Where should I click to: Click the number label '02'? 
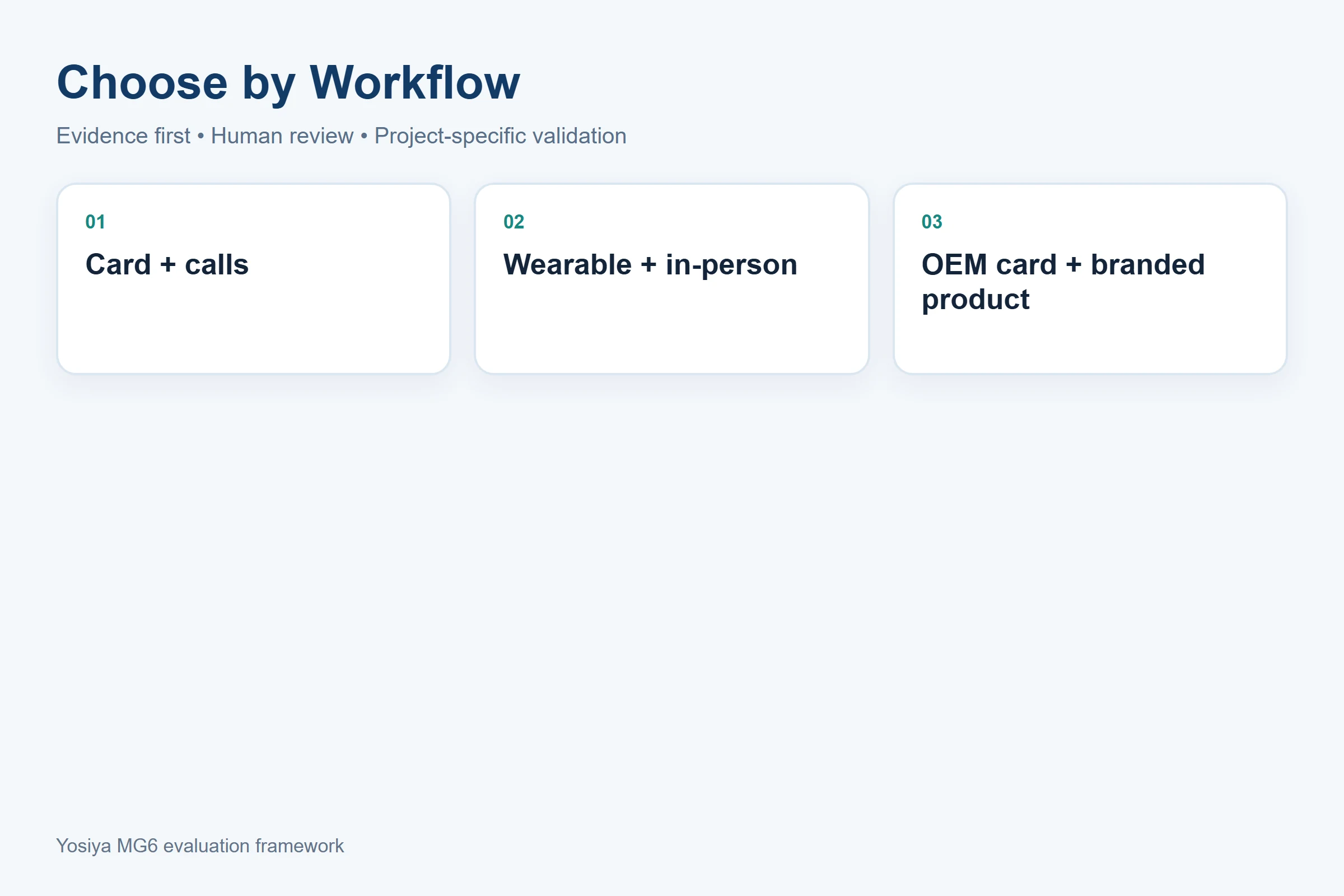514,222
